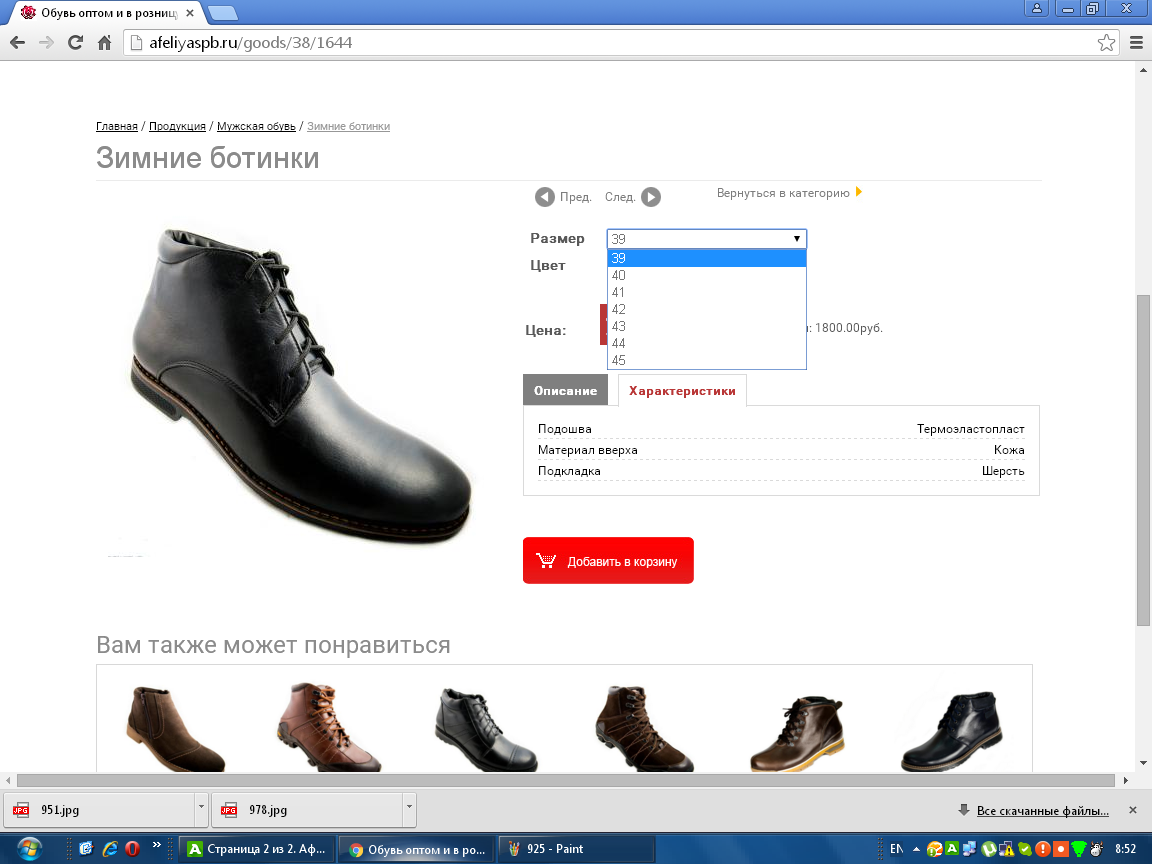Click the Обувь оптом и в ро... Chrome taskbar button

tap(417, 849)
